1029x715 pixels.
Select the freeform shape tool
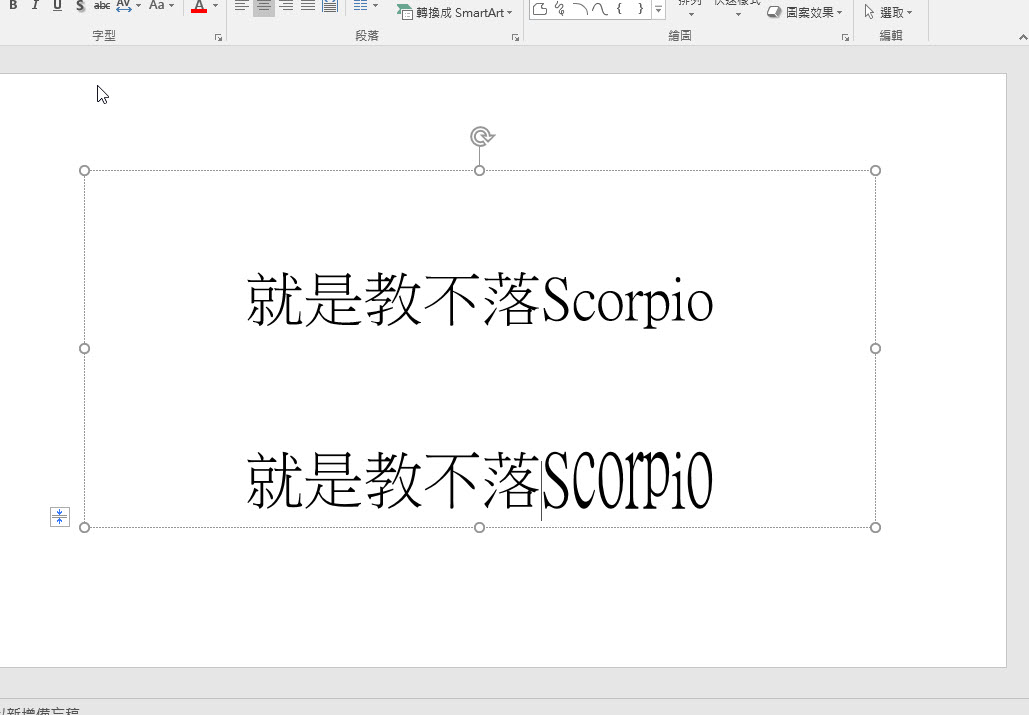click(540, 9)
